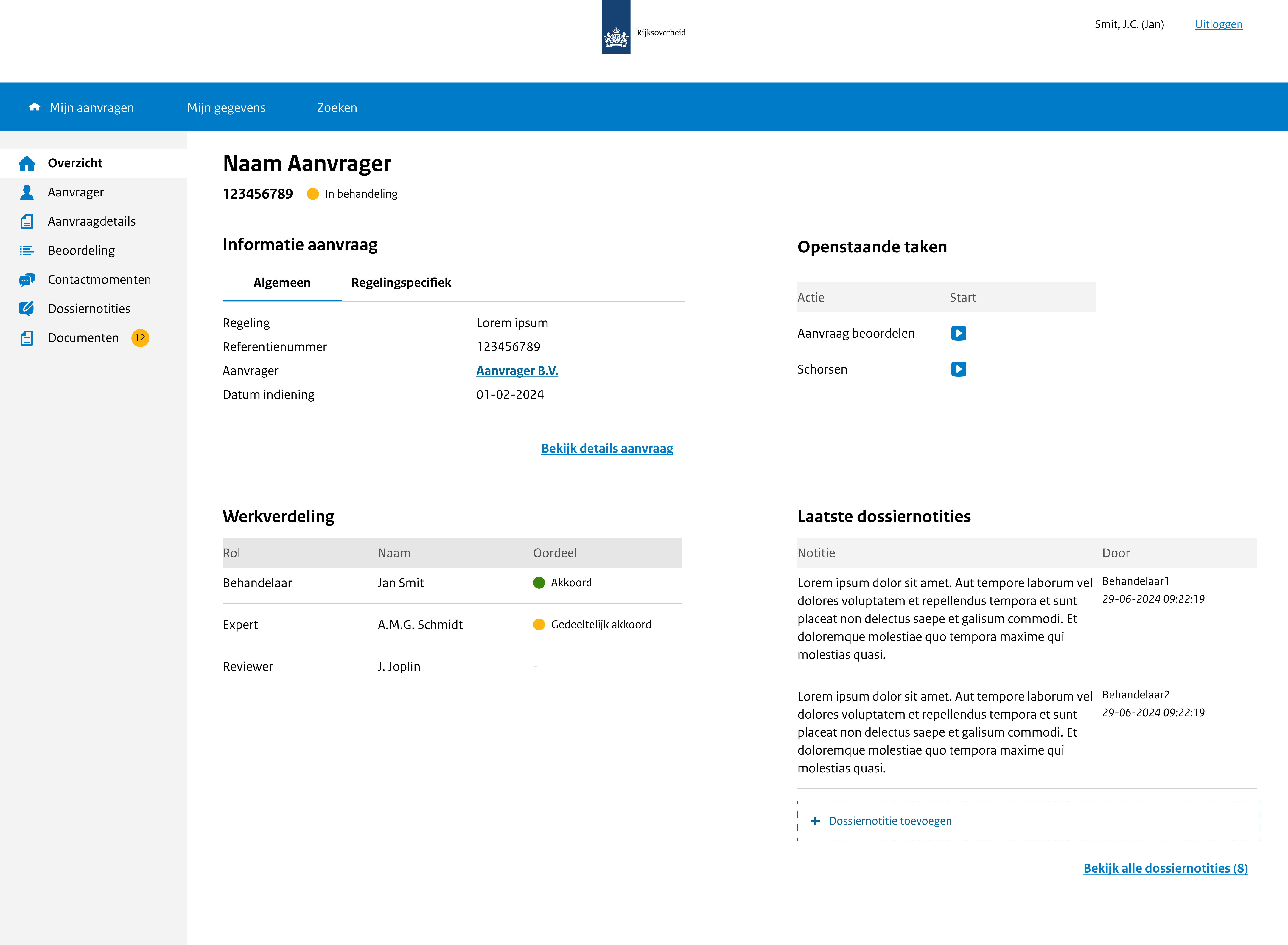Click the Aanvraagdetails document icon
Image resolution: width=1288 pixels, height=945 pixels.
click(27, 221)
